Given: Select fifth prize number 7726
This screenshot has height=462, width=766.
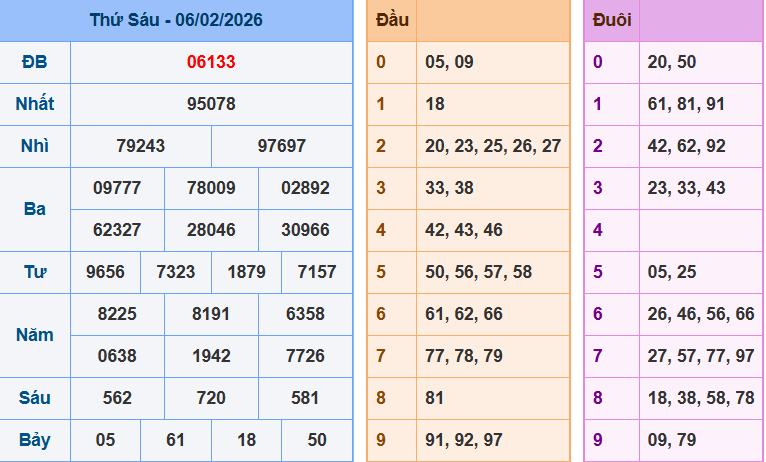Looking at the screenshot, I should coord(305,356).
